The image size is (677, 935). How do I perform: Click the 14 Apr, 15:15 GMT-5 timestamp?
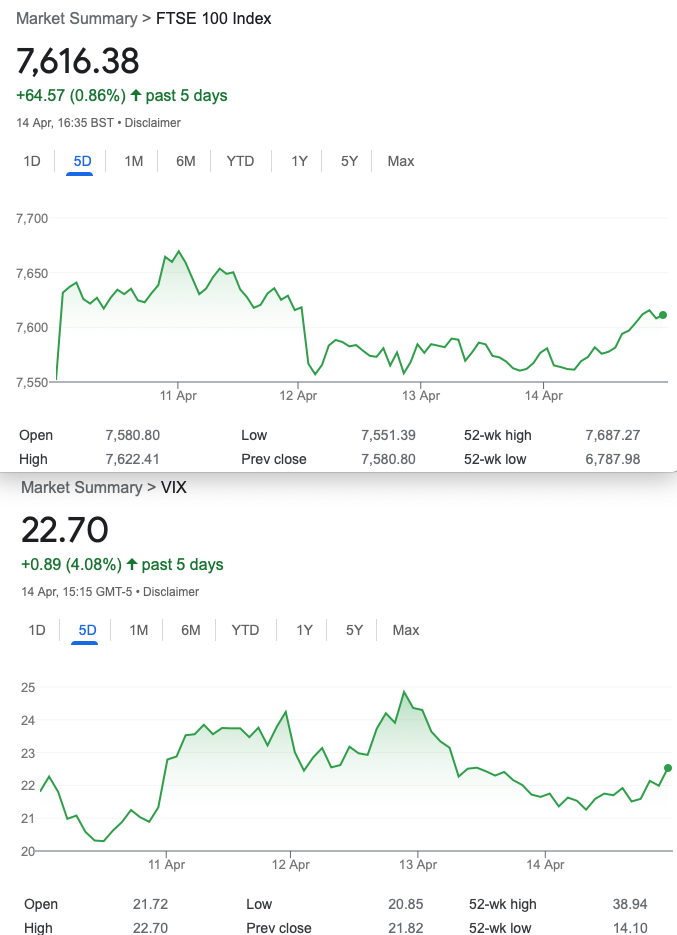pyautogui.click(x=77, y=592)
